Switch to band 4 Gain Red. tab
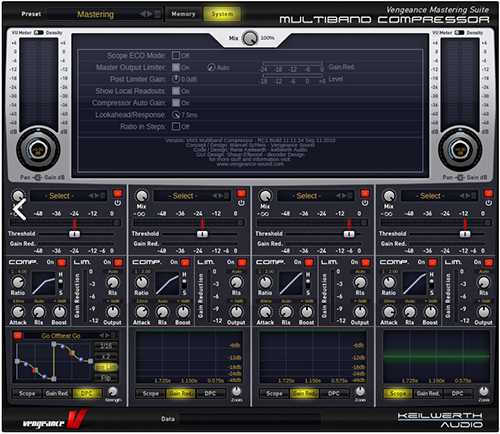The width and height of the screenshot is (500, 434). point(428,393)
